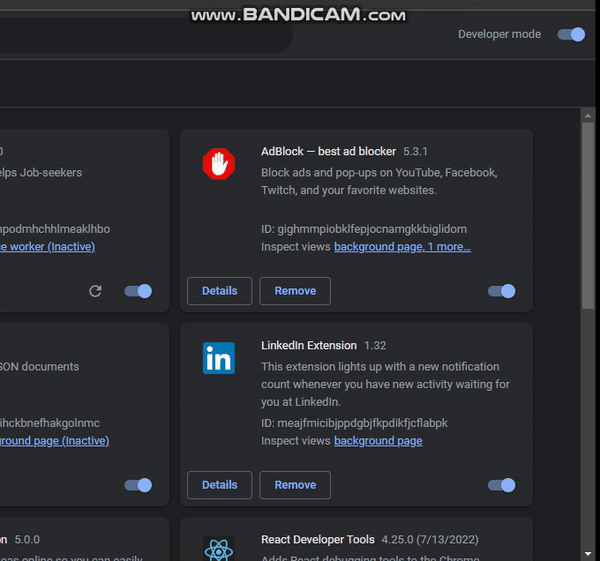The height and width of the screenshot is (561, 600).
Task: Click the scrollbar down arrow
Action: point(589,552)
